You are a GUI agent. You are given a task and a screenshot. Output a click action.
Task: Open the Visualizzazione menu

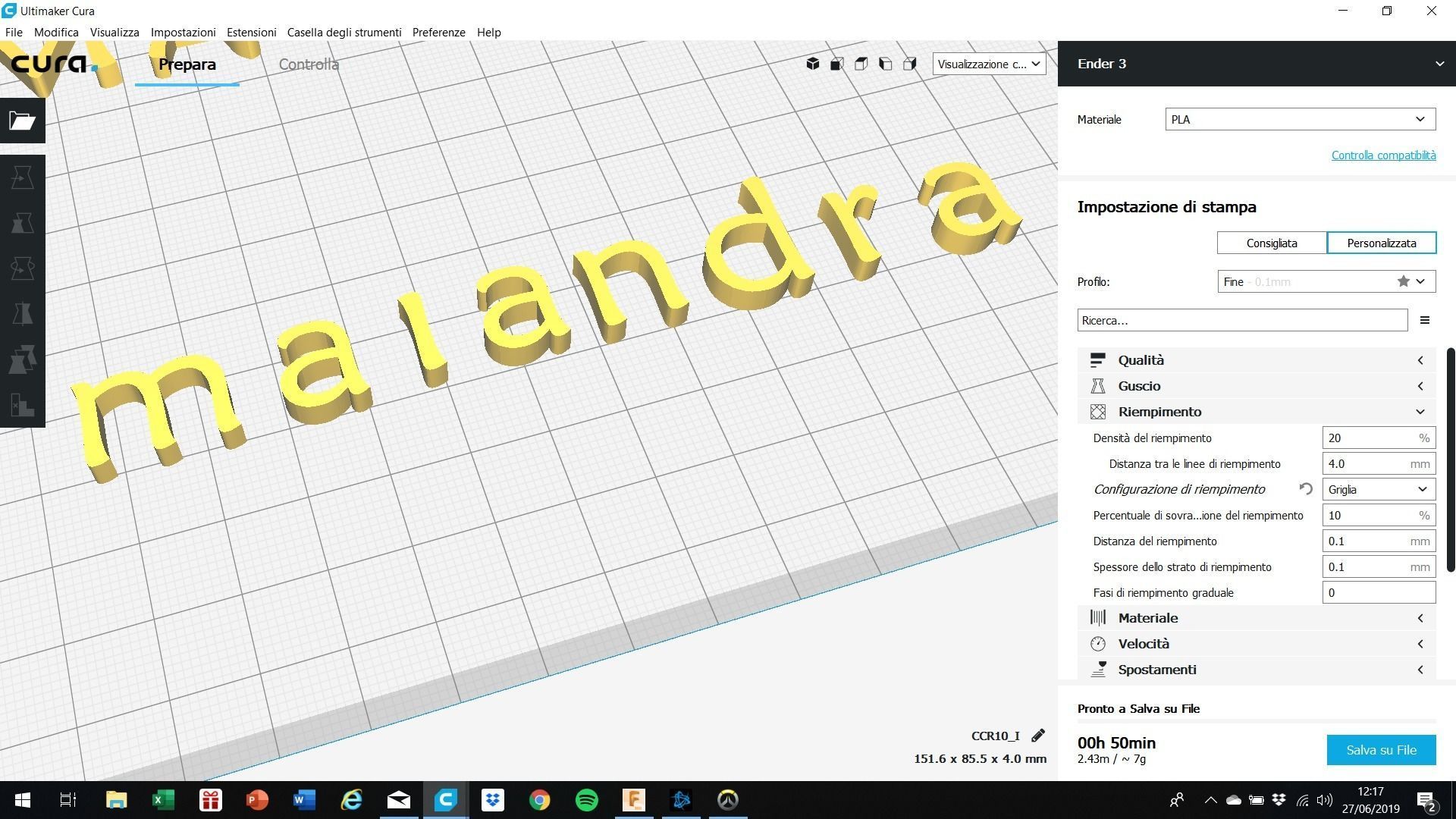click(x=115, y=32)
